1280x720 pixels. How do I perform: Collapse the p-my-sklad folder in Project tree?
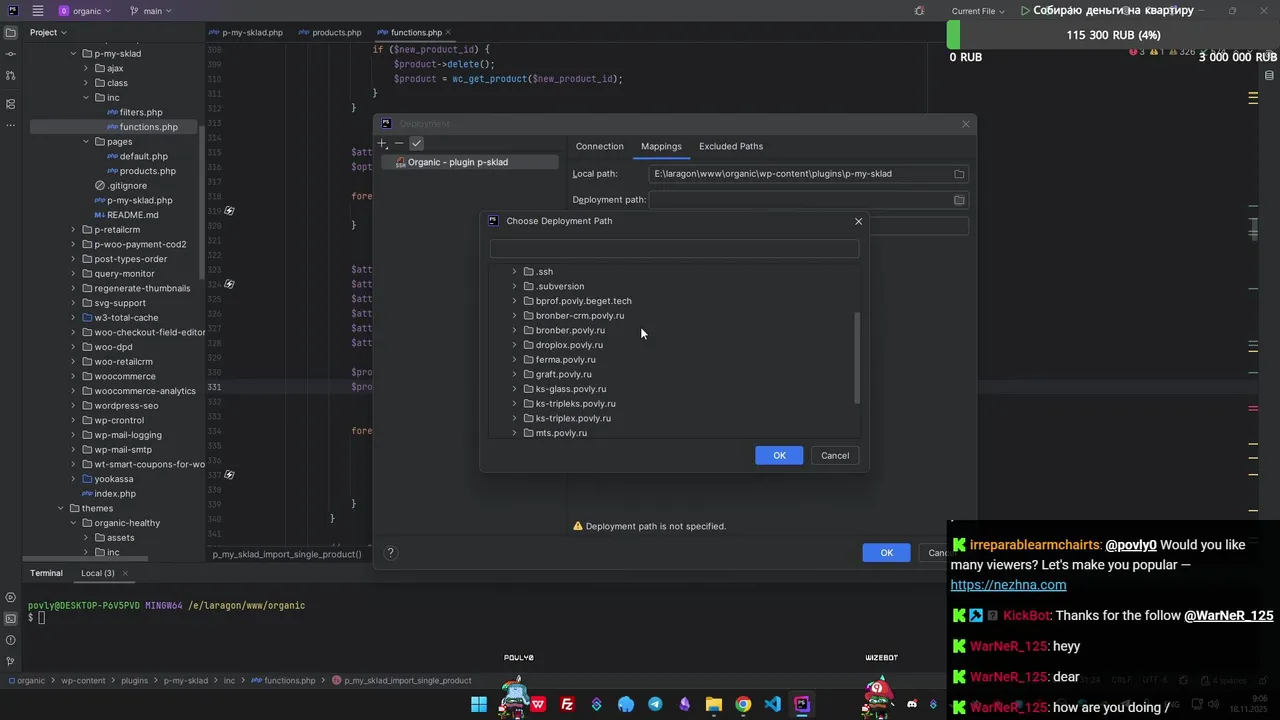[x=73, y=54]
